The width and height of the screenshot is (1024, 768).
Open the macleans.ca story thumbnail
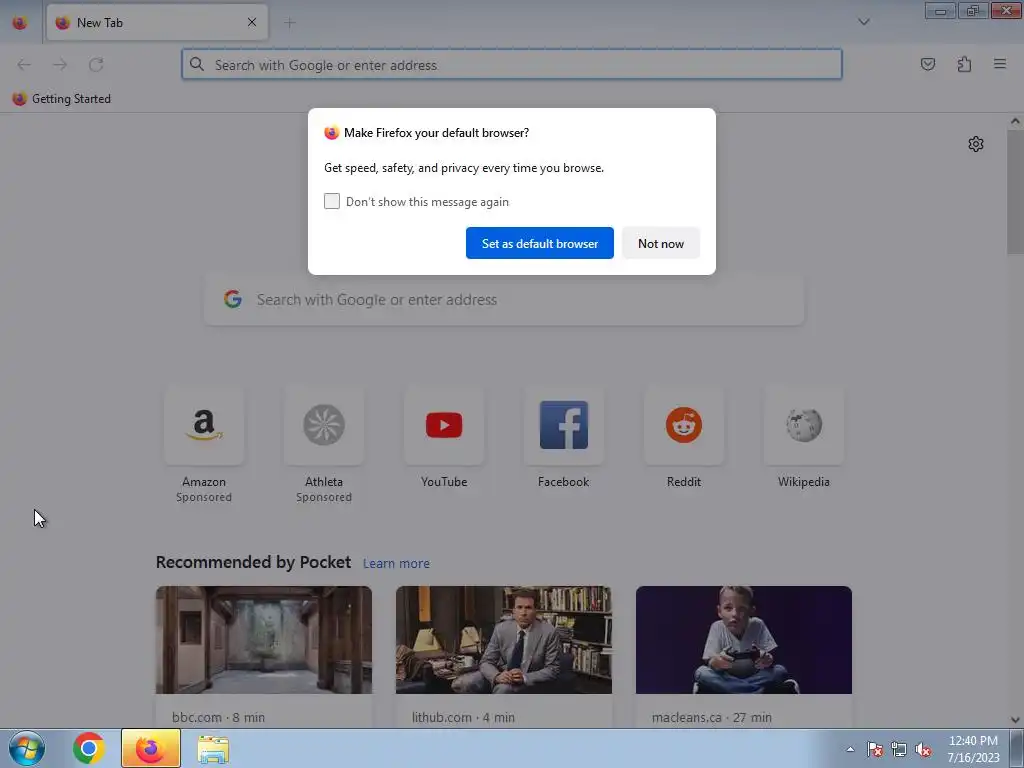click(744, 640)
